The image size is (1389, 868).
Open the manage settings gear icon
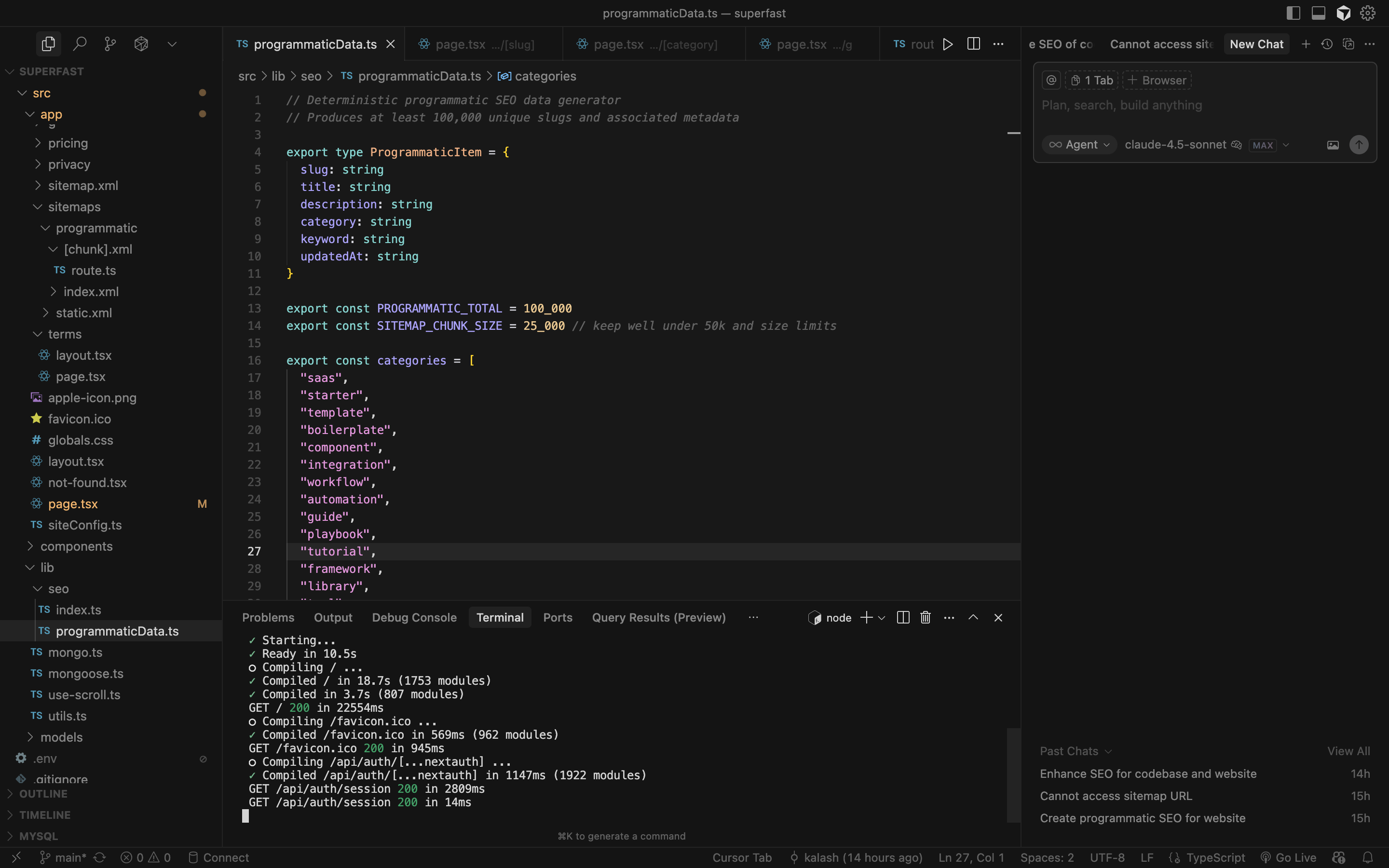[1368, 13]
